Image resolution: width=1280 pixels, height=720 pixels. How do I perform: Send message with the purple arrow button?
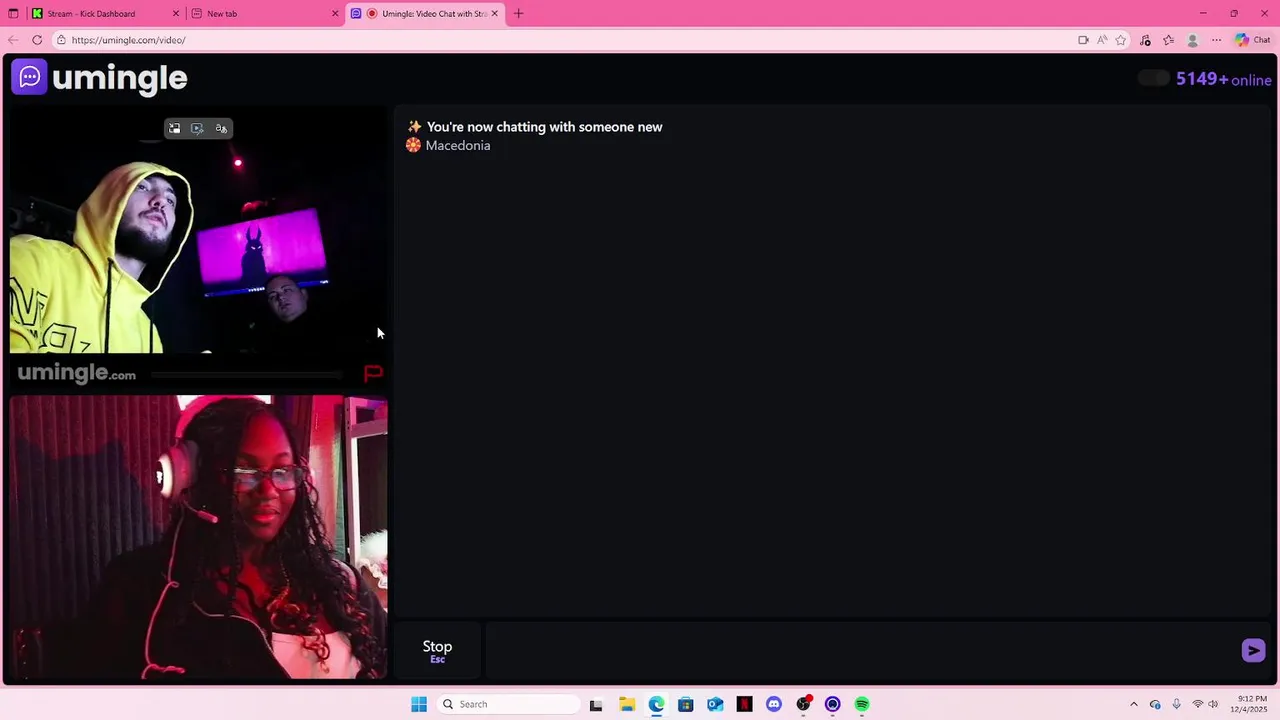[x=1253, y=650]
